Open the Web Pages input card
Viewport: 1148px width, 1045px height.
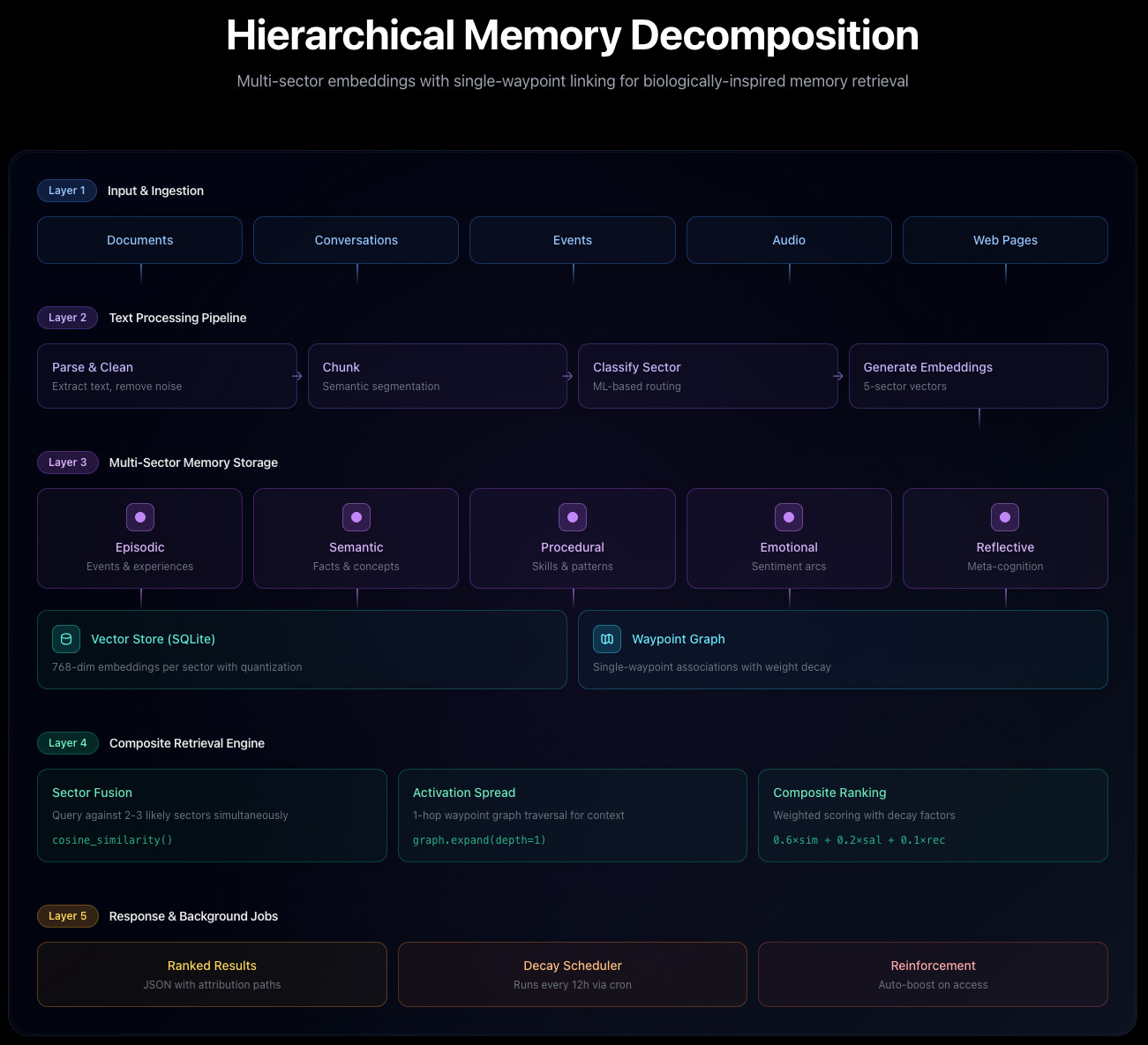pyautogui.click(x=1005, y=240)
